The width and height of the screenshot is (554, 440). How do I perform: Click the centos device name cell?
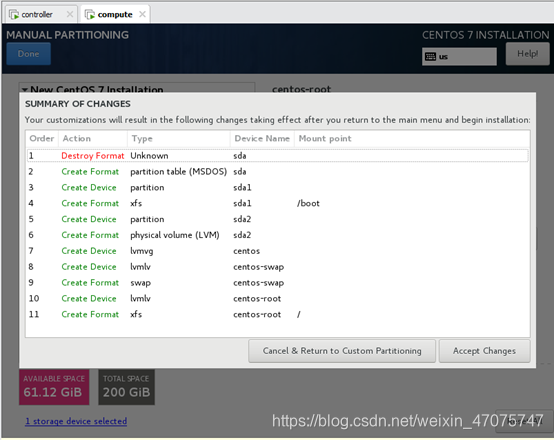pos(246,251)
